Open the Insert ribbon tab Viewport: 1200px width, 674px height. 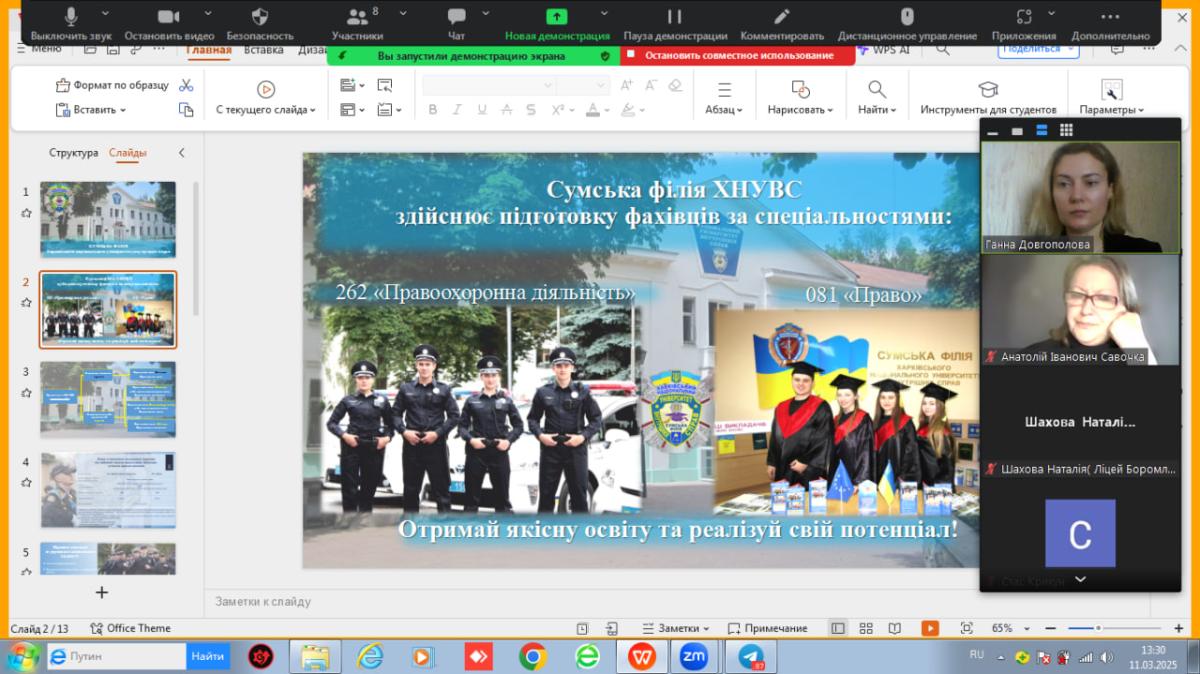(263, 50)
